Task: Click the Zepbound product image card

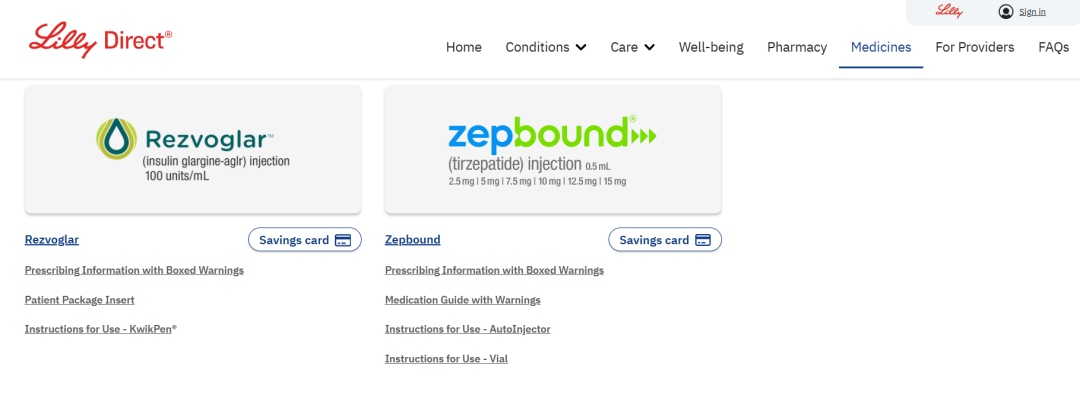Action: 553,149
